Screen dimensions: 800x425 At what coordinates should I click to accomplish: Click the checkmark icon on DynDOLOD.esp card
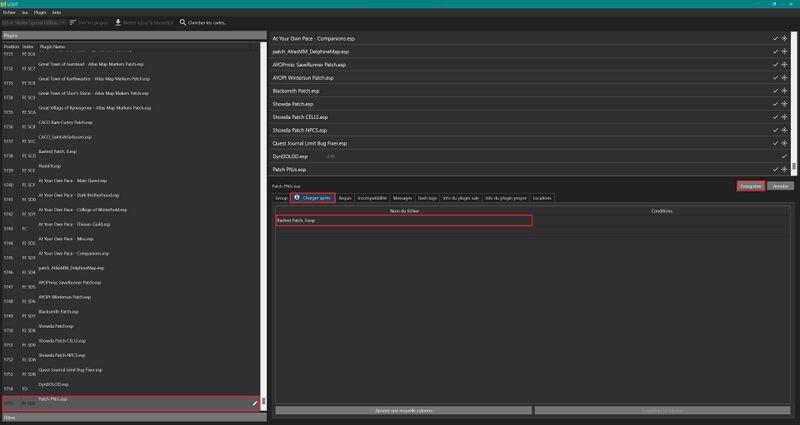coord(784,156)
